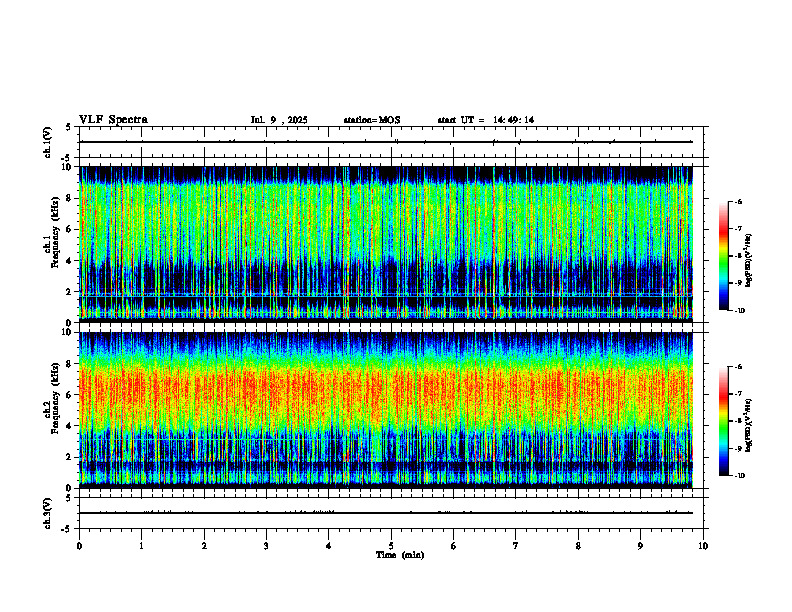The height and width of the screenshot is (612, 792).
Task: Click the "VLF Spectra" plot title
Action: (113, 120)
